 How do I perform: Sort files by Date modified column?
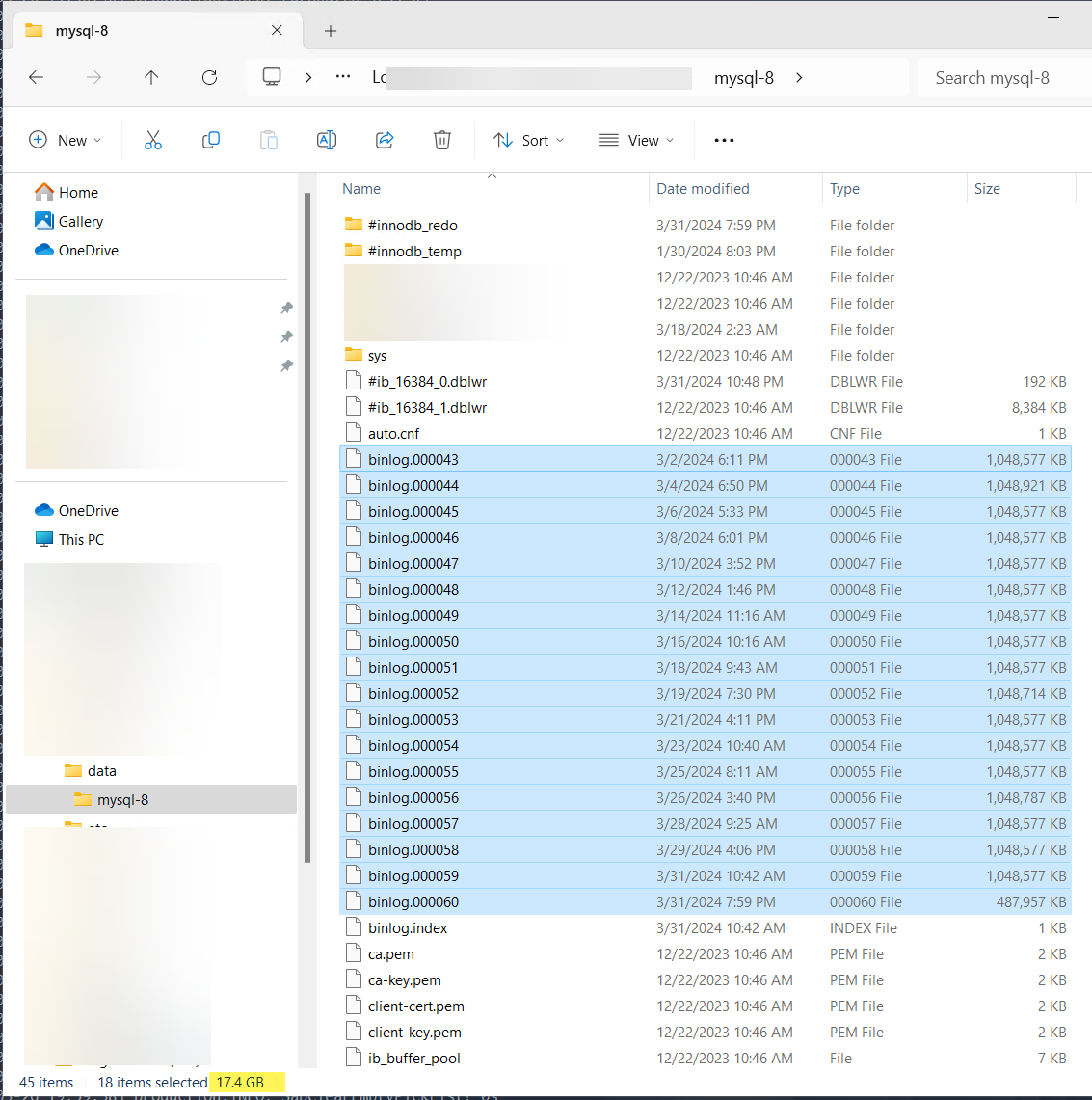(703, 189)
